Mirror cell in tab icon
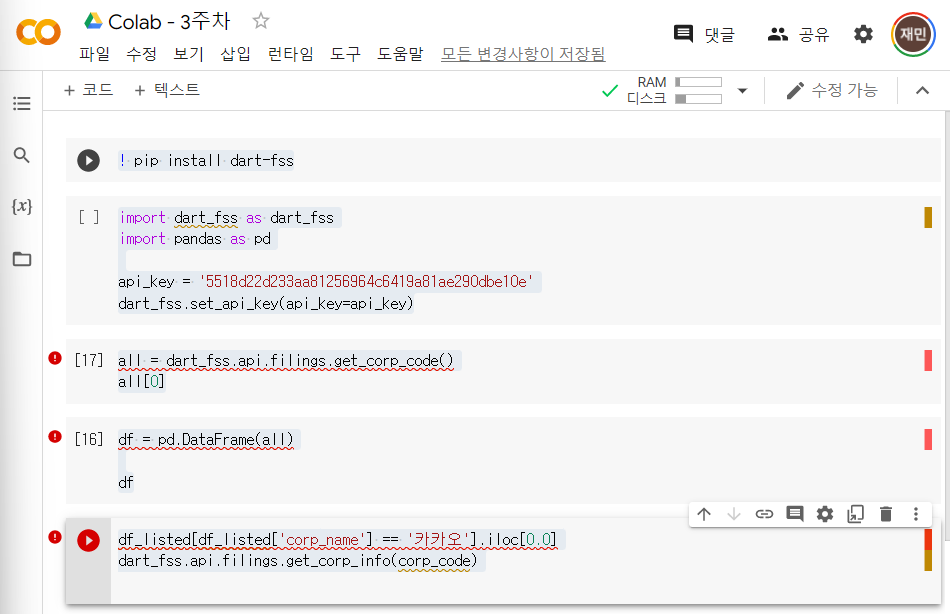This screenshot has height=614, width=950. (x=855, y=515)
